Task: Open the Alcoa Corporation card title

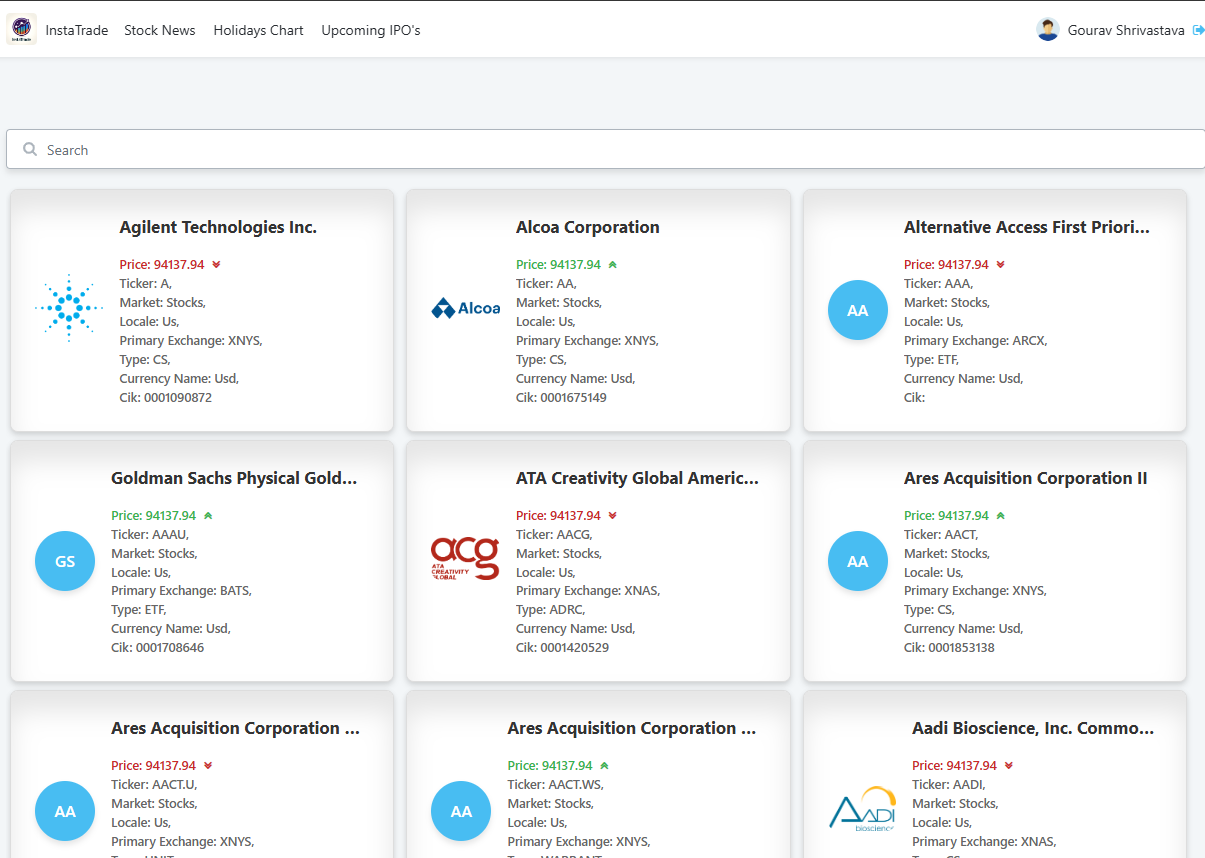Action: point(588,227)
